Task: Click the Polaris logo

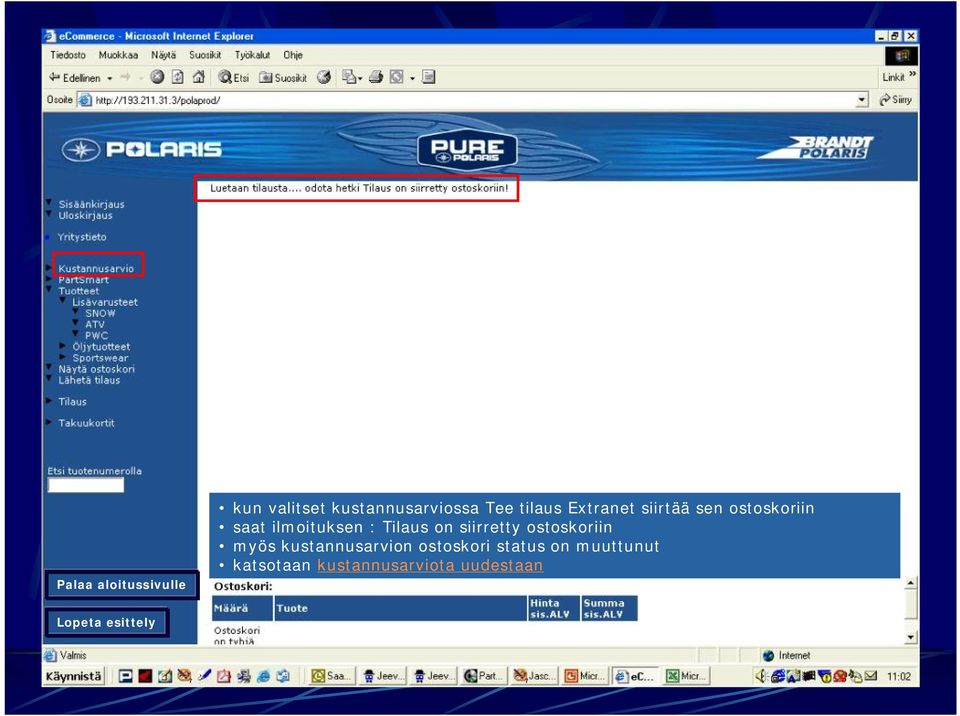Action: pos(141,149)
